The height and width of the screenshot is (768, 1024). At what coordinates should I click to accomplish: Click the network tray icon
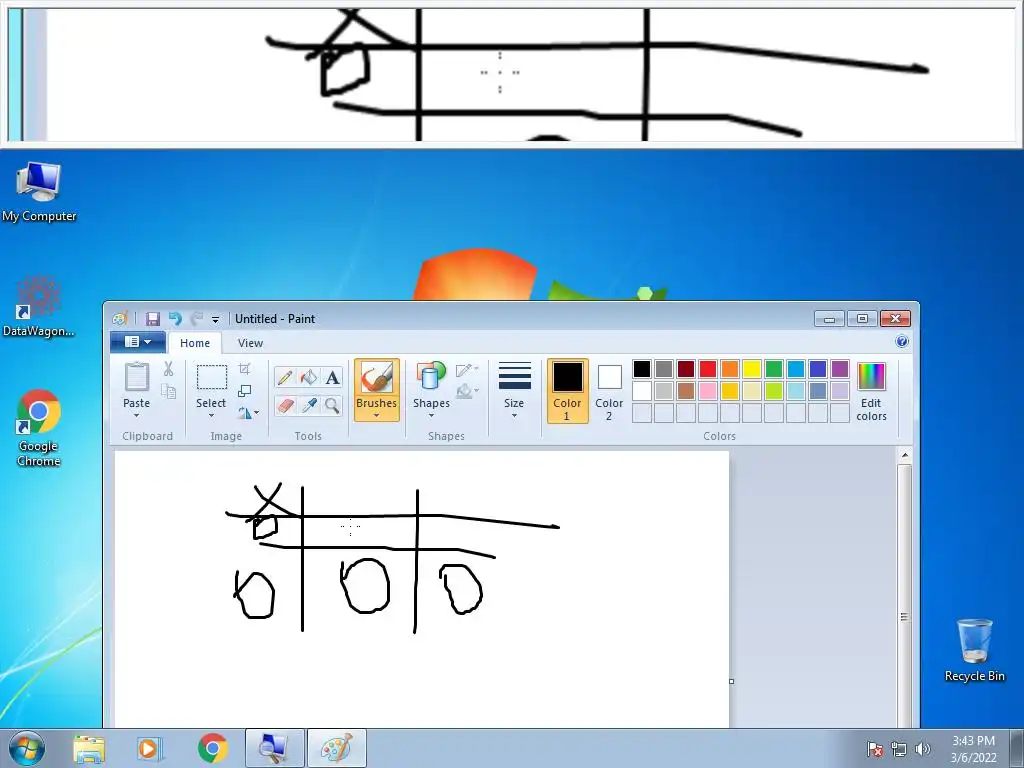pyautogui.click(x=899, y=748)
